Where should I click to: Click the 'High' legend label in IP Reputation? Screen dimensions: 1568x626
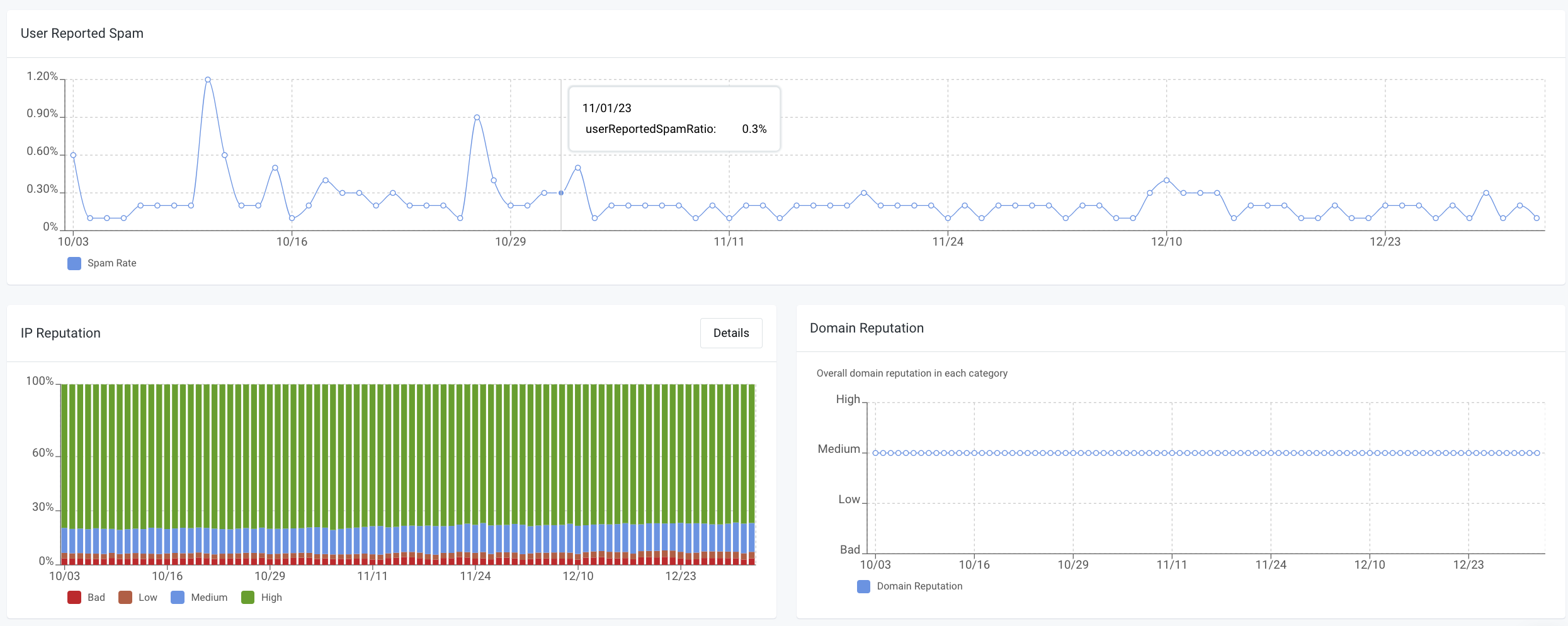point(271,597)
